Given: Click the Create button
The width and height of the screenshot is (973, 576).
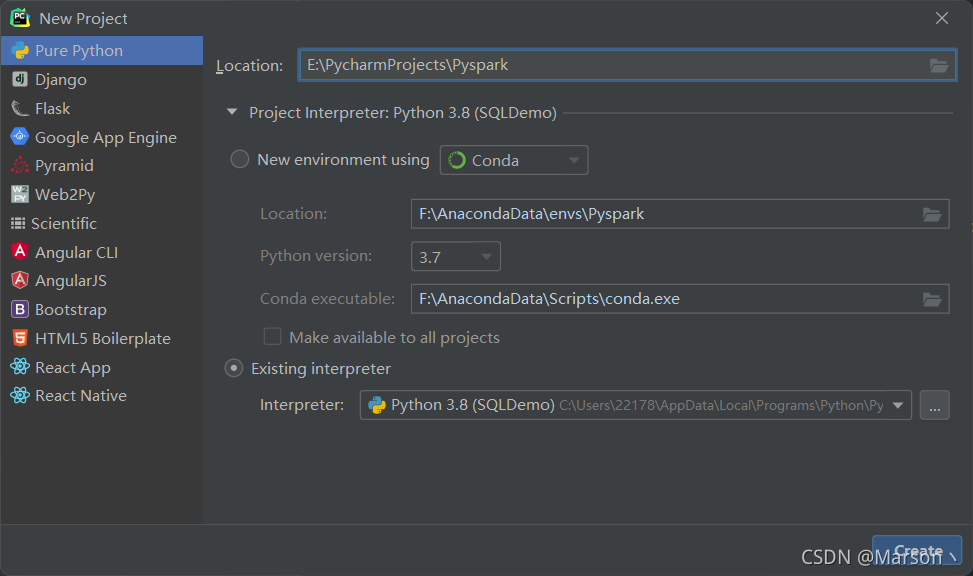Looking at the screenshot, I should coord(917,551).
